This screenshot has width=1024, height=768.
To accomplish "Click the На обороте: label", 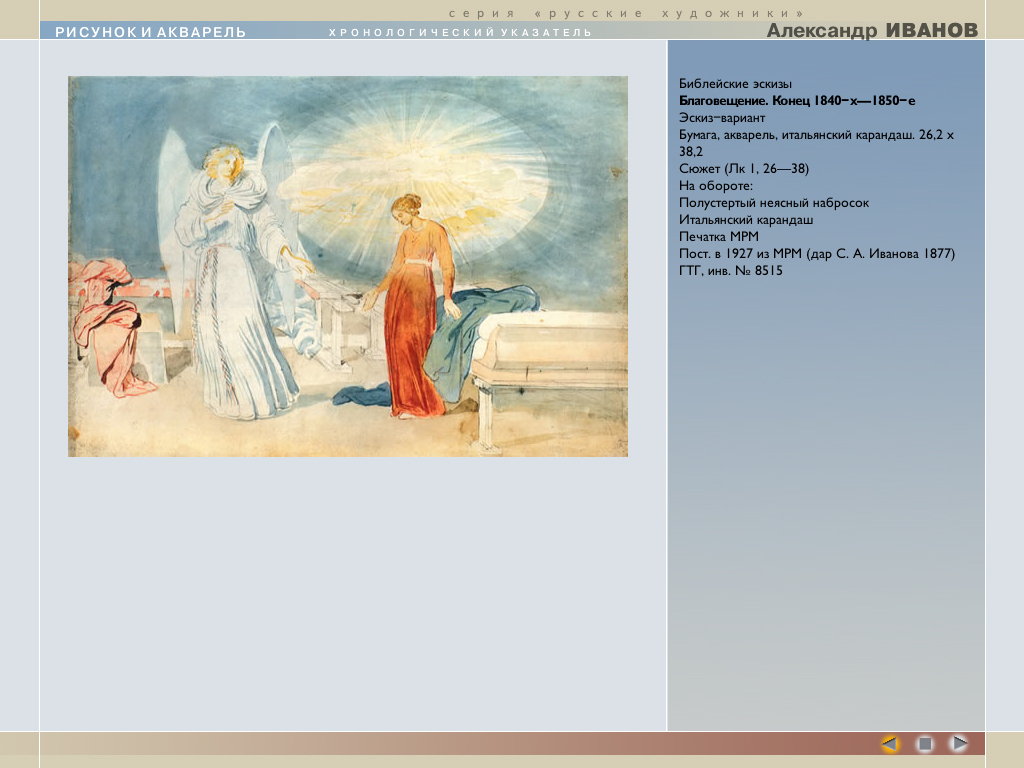I will coord(715,186).
